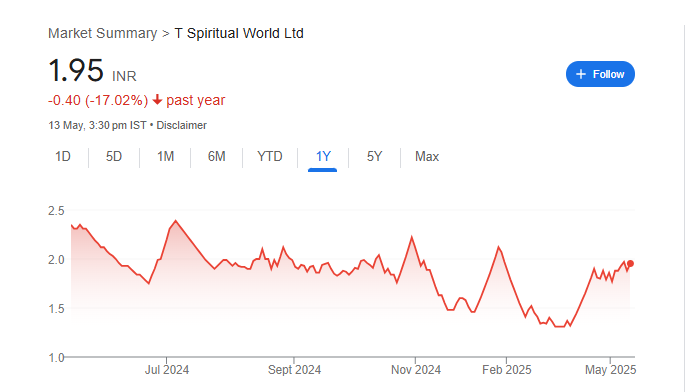The image size is (685, 392).
Task: Switch to the 1D range tab
Action: (63, 156)
